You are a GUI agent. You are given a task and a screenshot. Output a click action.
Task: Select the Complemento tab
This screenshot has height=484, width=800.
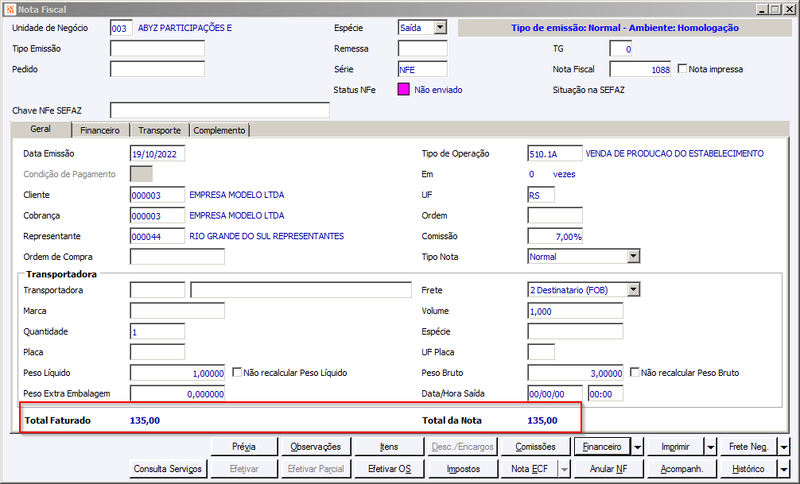(219, 131)
